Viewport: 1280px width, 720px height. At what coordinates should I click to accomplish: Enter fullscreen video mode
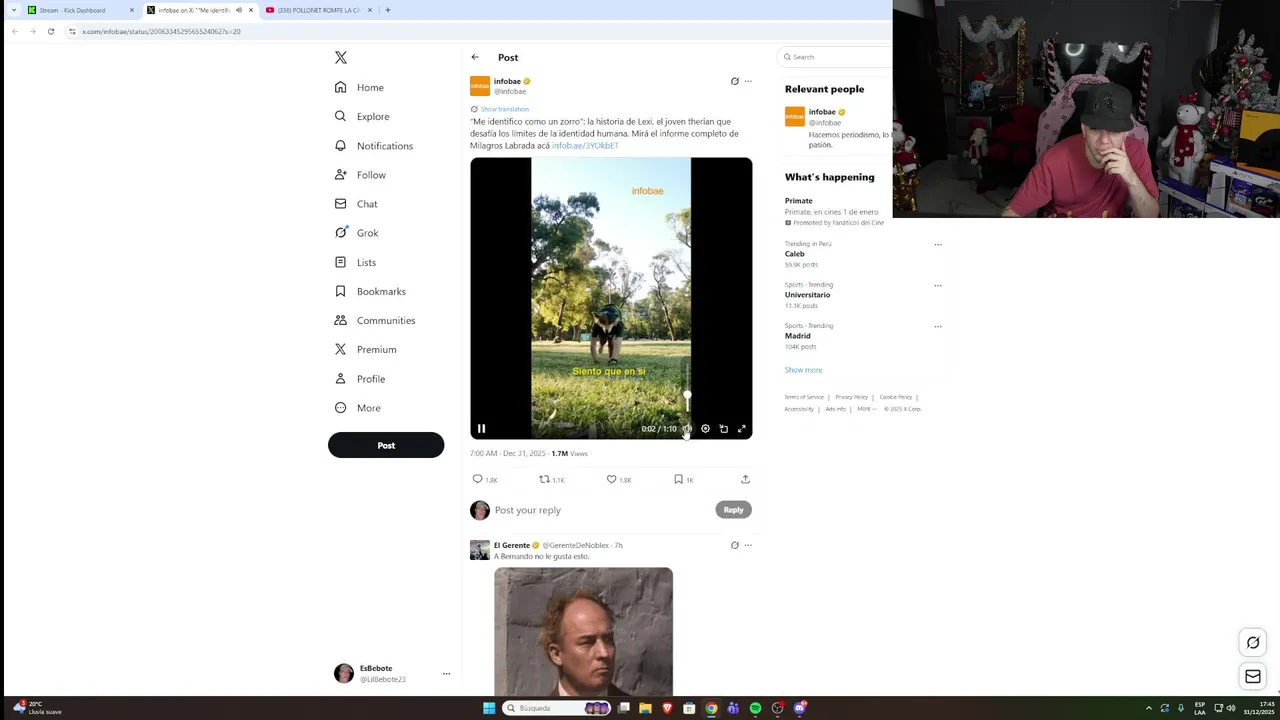(742, 429)
